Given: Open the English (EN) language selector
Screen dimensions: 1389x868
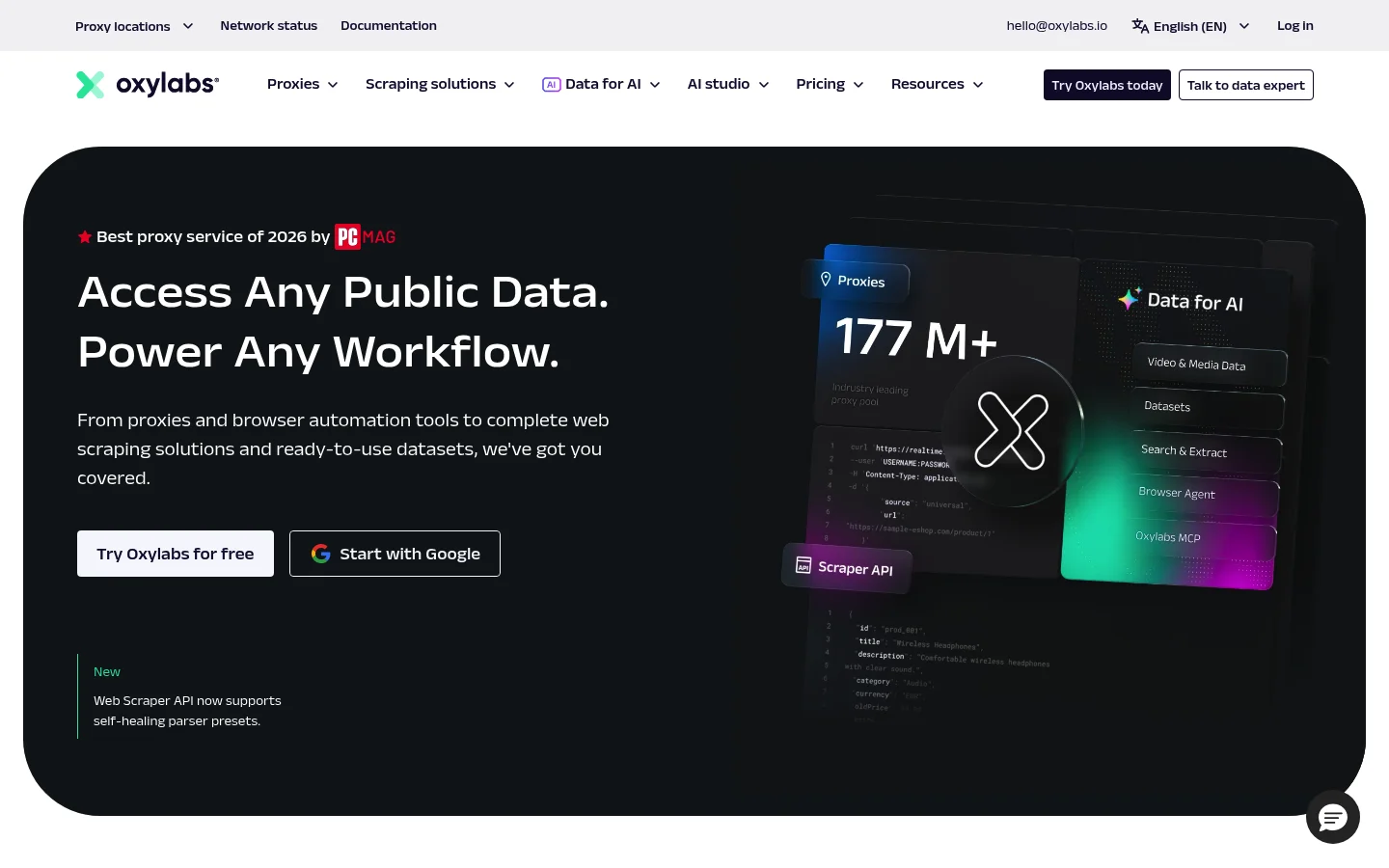Looking at the screenshot, I should 1191,26.
